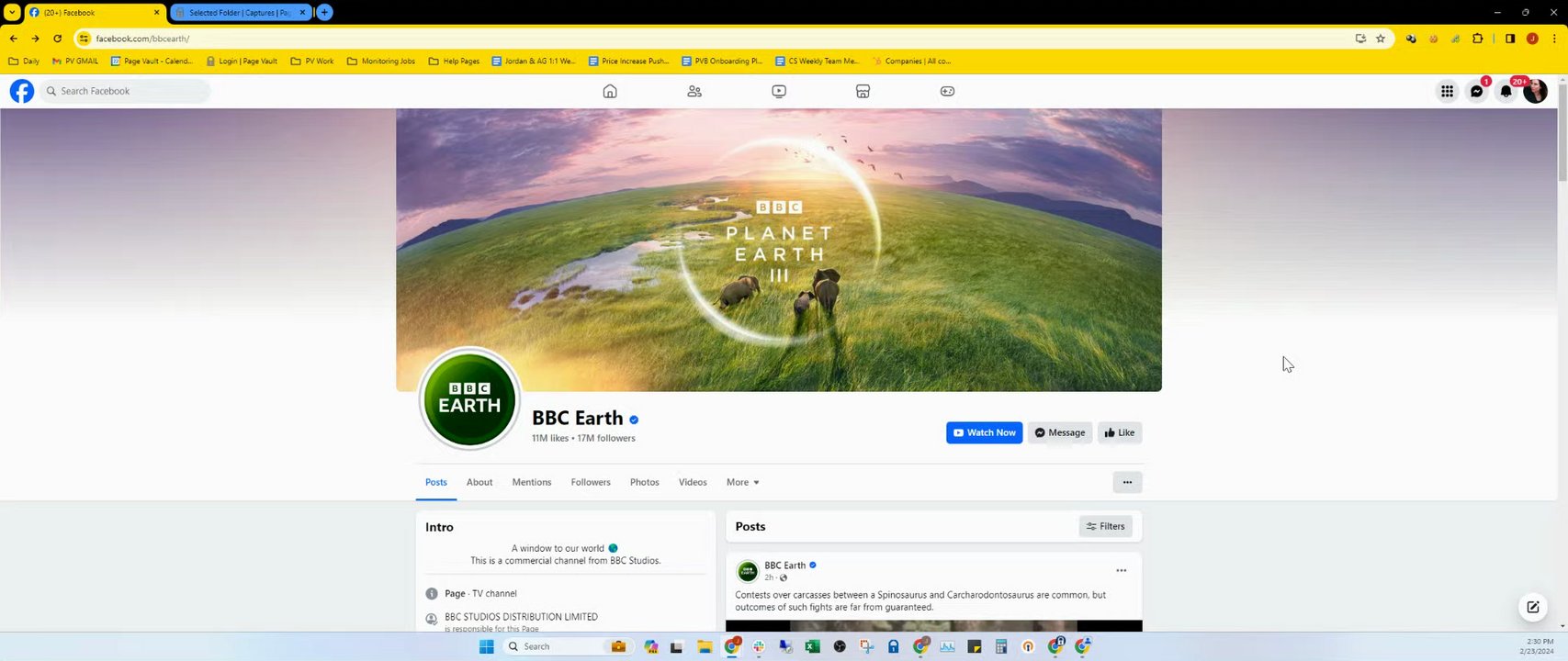
Task: Switch to the Mentions tab
Action: tap(532, 482)
